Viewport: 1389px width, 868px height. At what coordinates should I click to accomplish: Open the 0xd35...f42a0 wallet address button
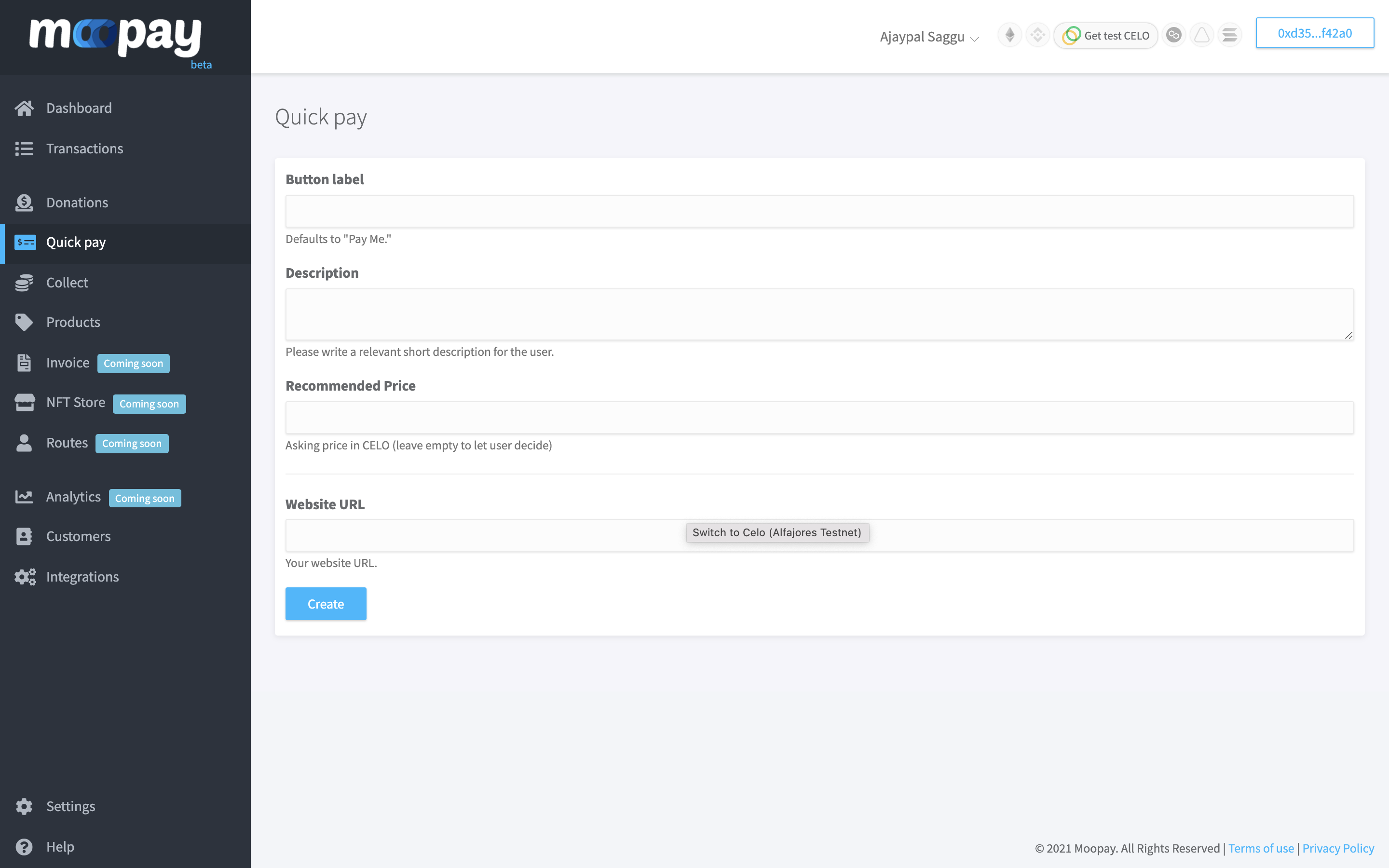pyautogui.click(x=1314, y=33)
